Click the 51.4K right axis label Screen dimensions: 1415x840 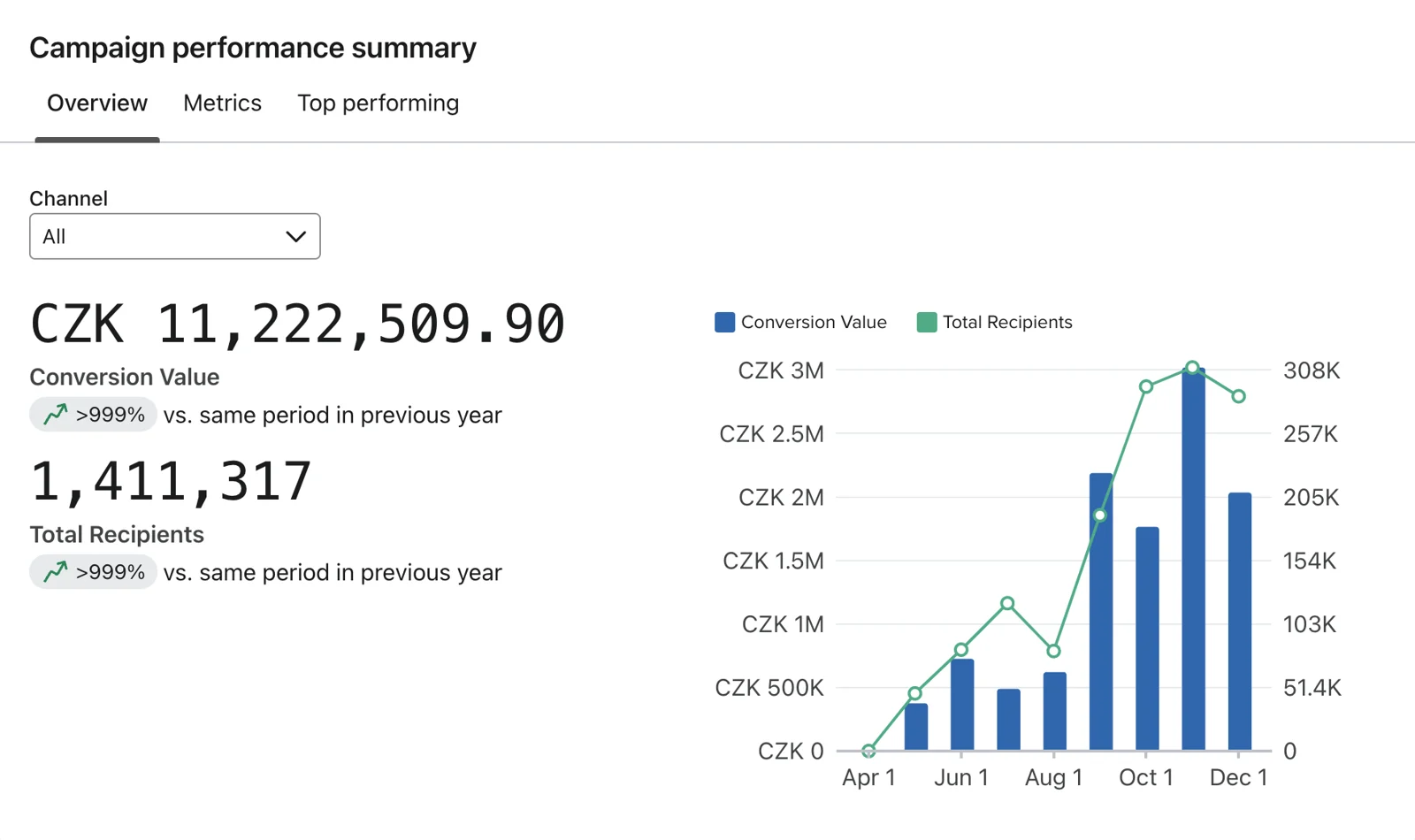point(1312,687)
